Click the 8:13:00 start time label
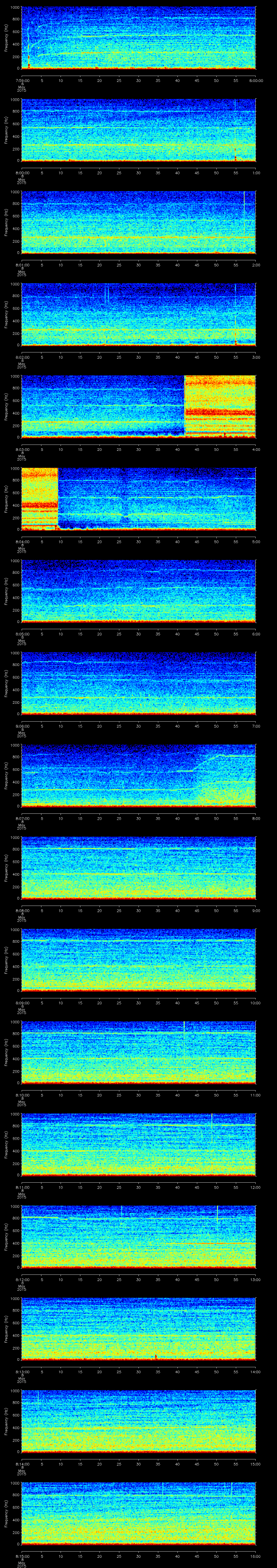The image size is (277, 1568). [x=22, y=1372]
